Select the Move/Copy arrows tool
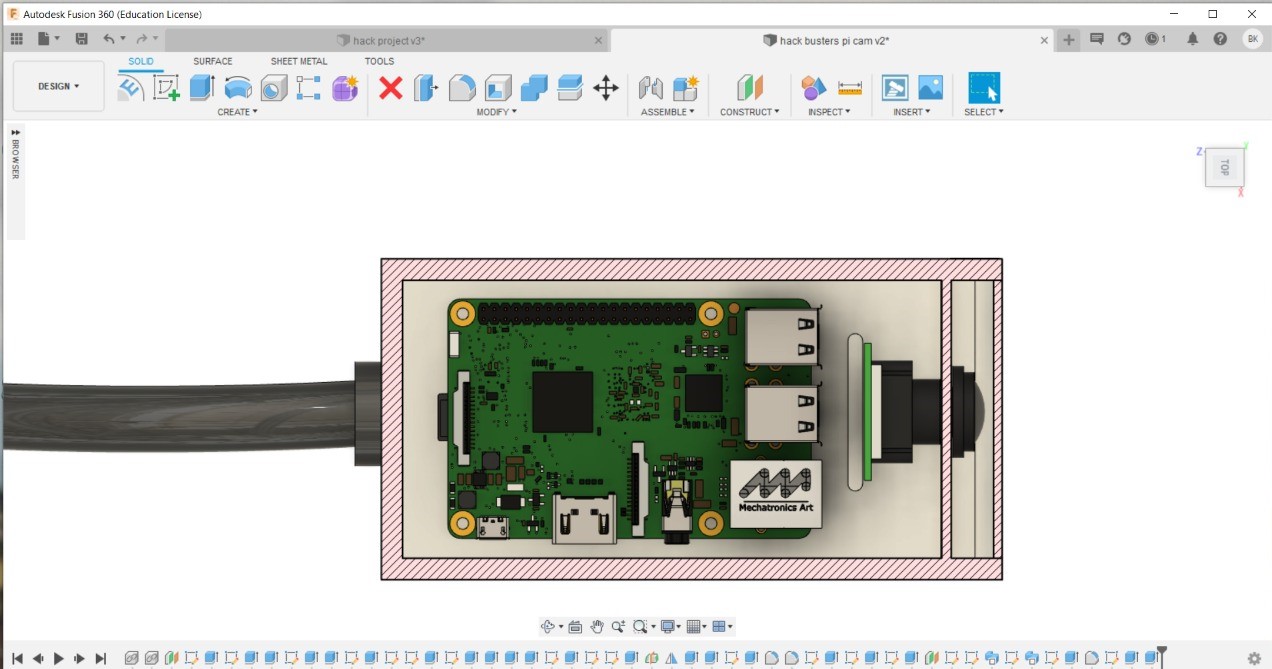The image size is (1272, 669). click(x=606, y=88)
